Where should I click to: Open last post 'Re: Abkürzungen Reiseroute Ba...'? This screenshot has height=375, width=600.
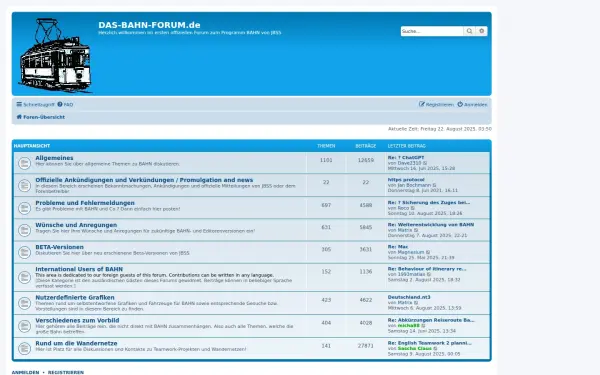coord(431,320)
